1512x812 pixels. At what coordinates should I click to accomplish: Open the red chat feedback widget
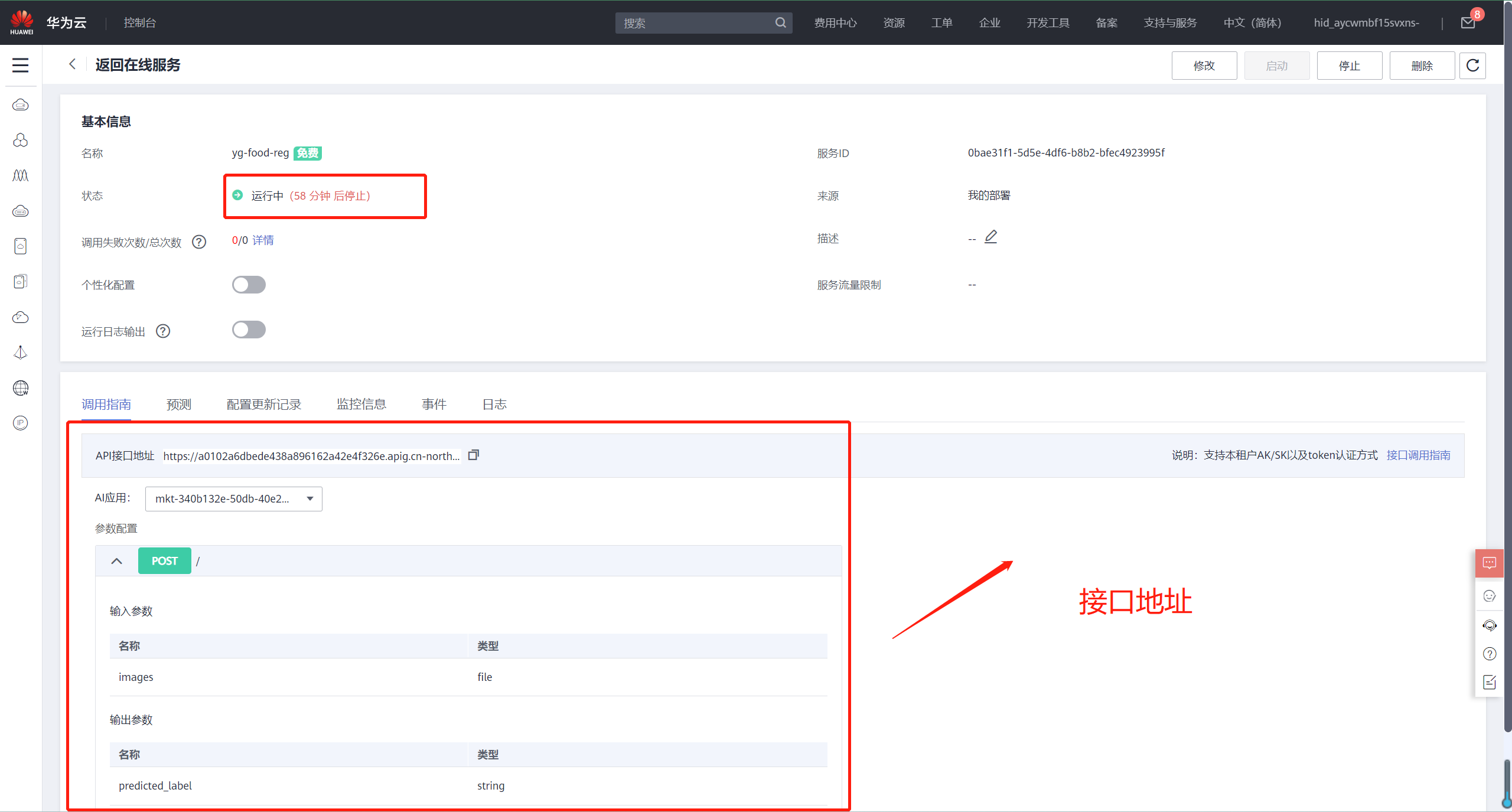coord(1490,563)
